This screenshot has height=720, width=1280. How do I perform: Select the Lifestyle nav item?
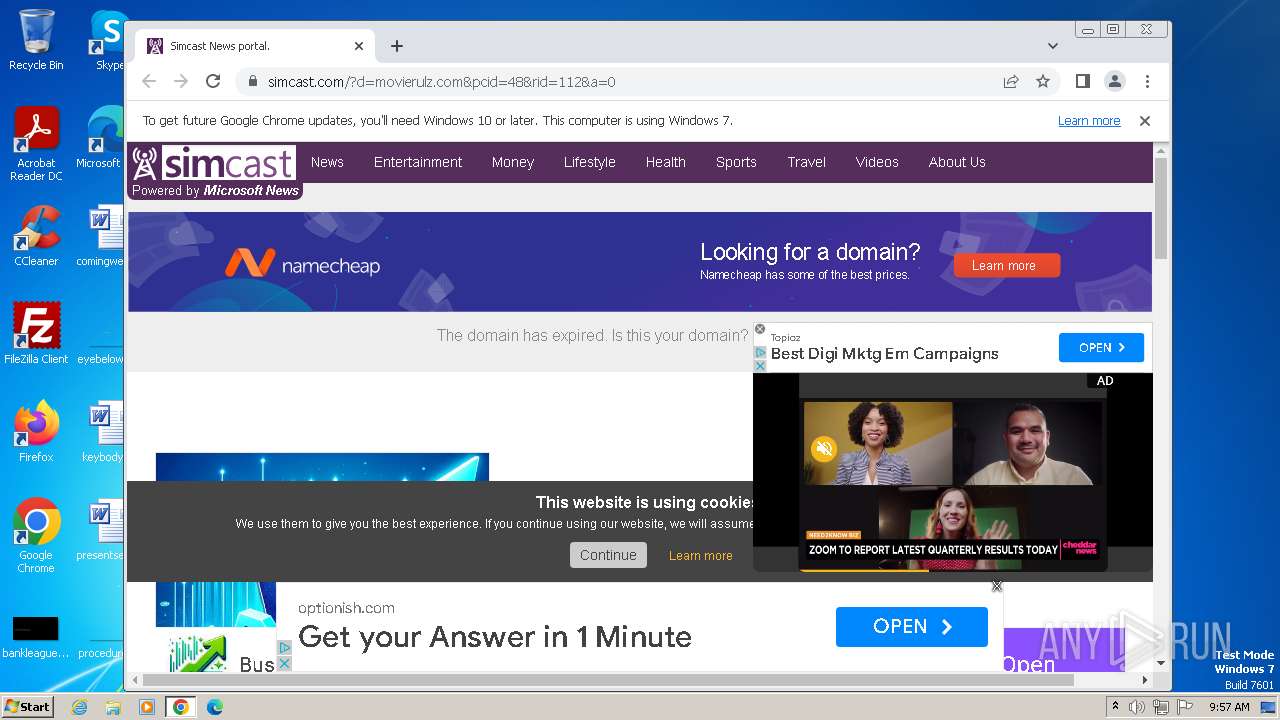click(589, 162)
